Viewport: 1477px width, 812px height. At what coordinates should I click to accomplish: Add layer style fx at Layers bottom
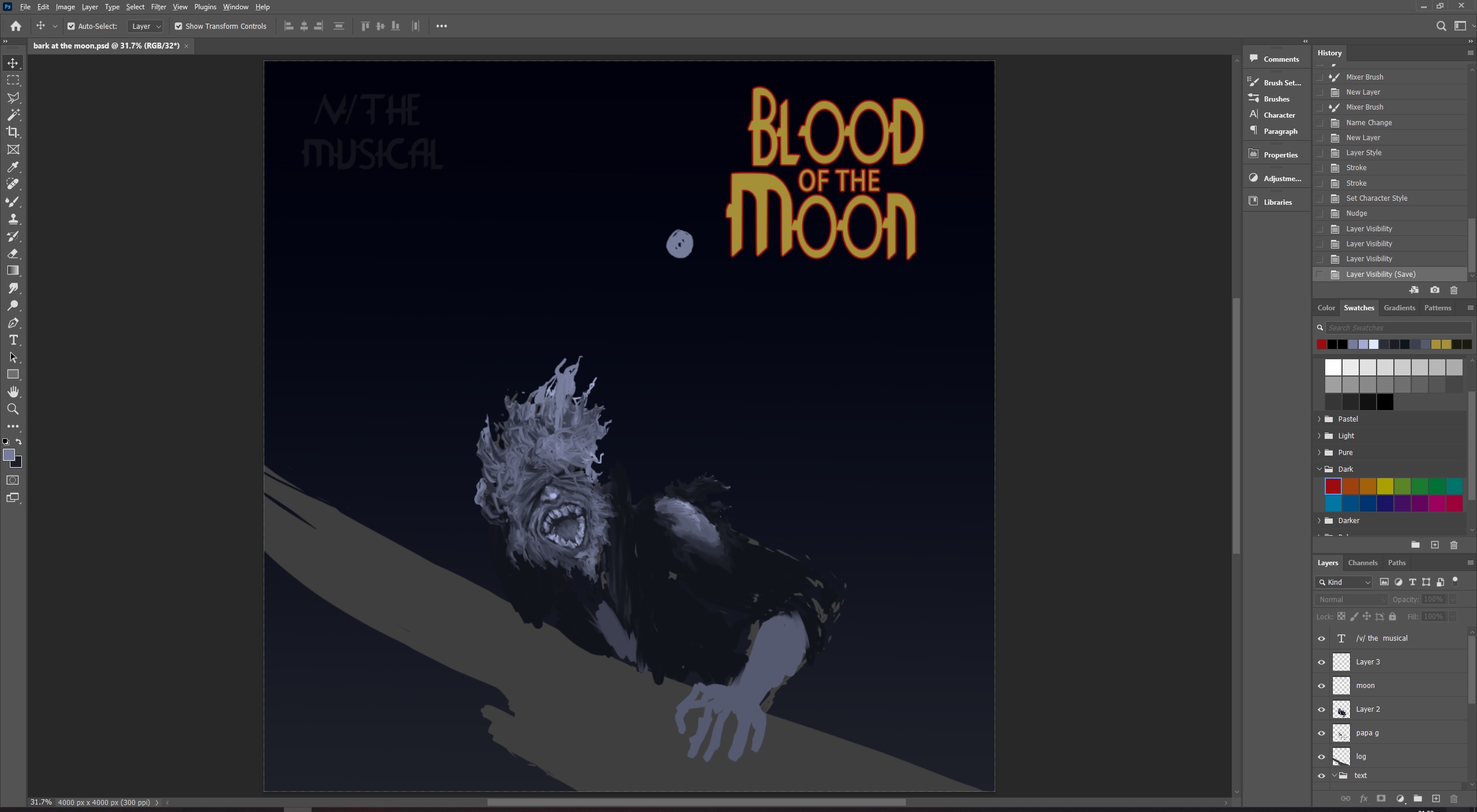tap(1363, 799)
